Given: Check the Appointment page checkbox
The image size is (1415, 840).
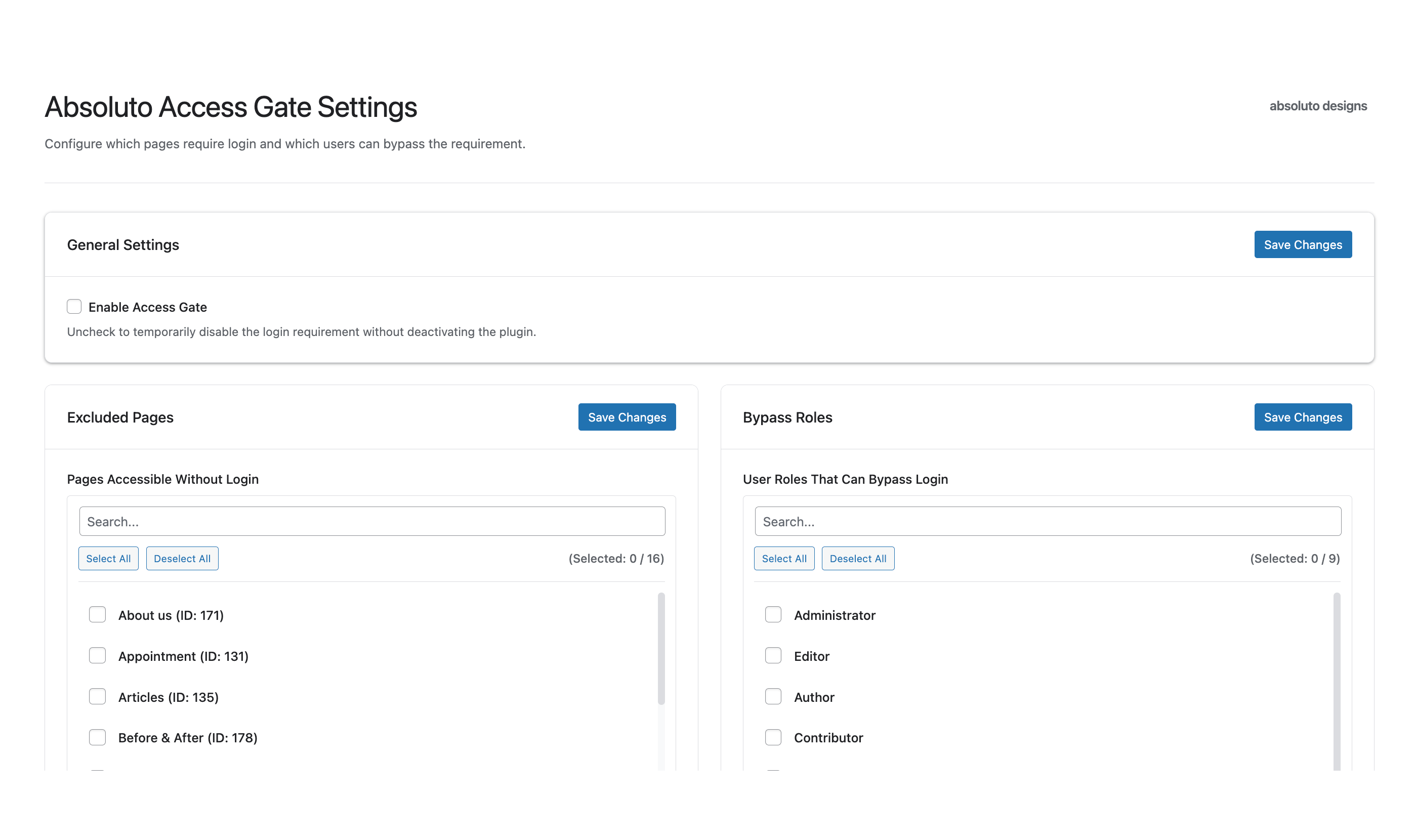Looking at the screenshot, I should click(97, 655).
